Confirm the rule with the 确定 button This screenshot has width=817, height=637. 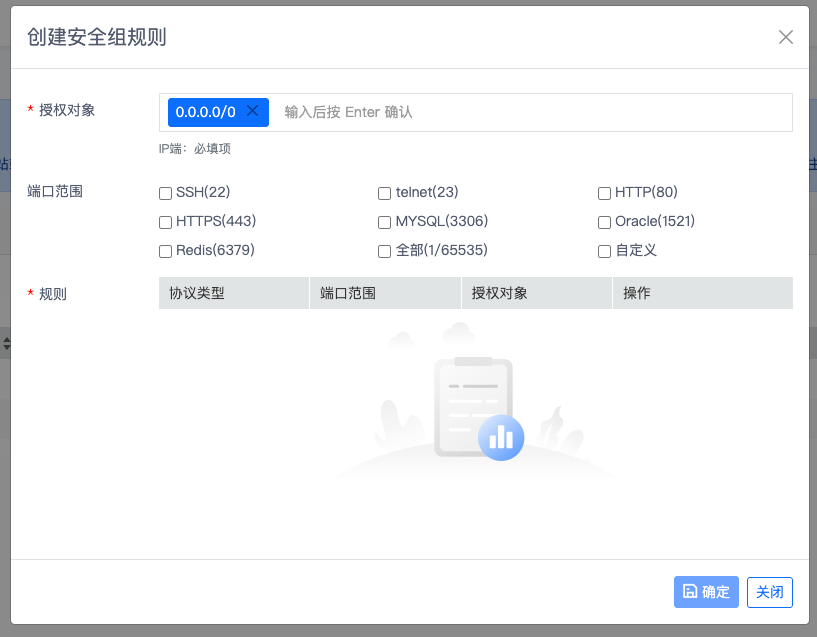coord(706,592)
